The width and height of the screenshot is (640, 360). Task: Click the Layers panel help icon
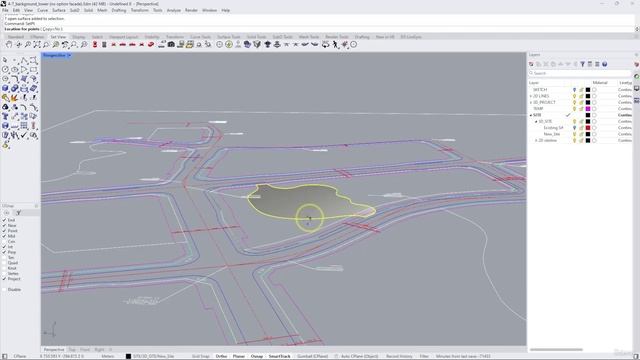tap(604, 64)
